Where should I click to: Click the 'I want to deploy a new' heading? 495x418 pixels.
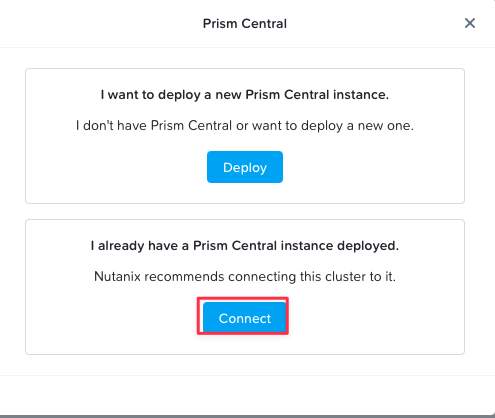(x=245, y=95)
